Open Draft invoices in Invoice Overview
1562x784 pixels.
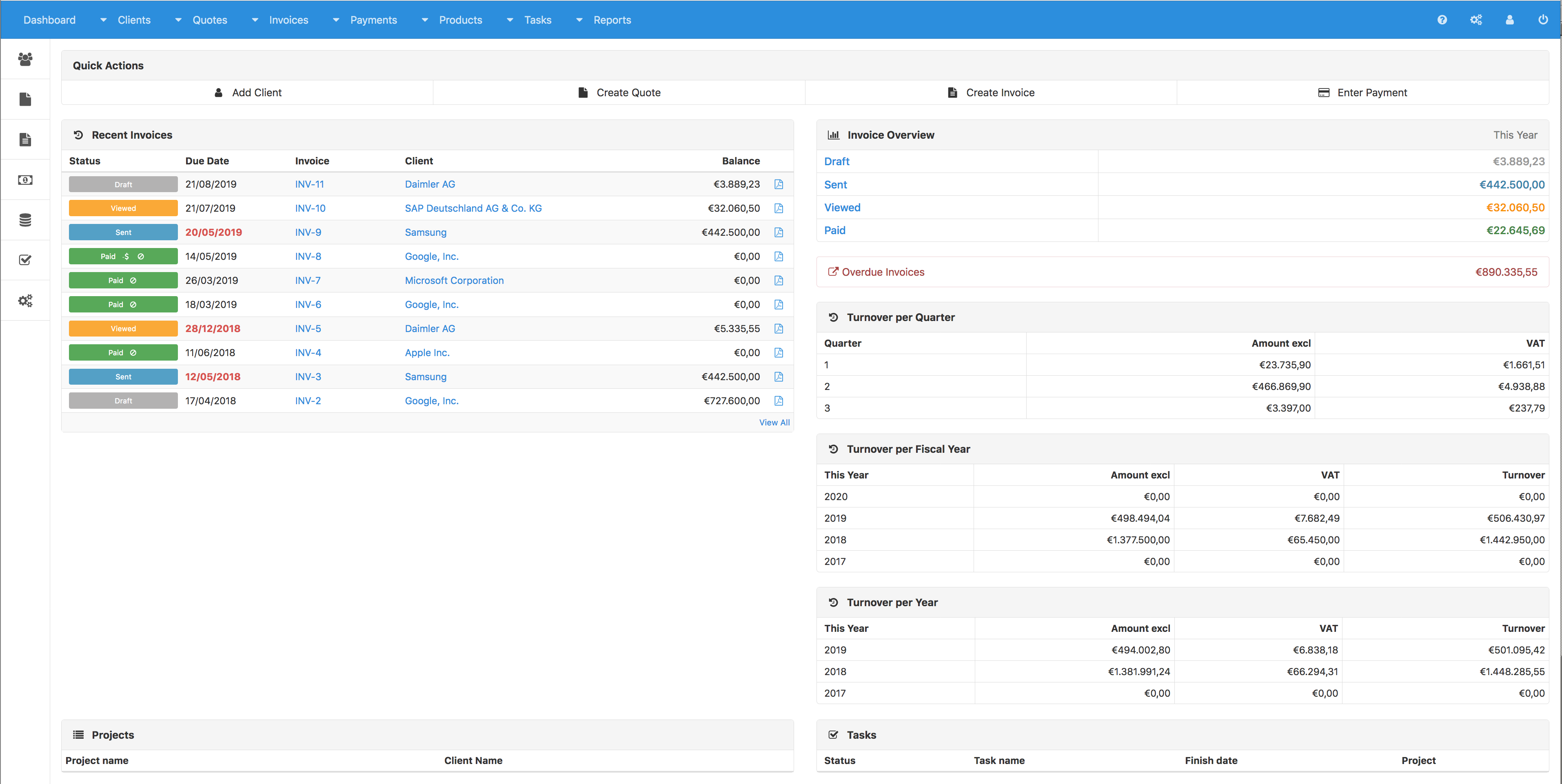[x=837, y=161]
